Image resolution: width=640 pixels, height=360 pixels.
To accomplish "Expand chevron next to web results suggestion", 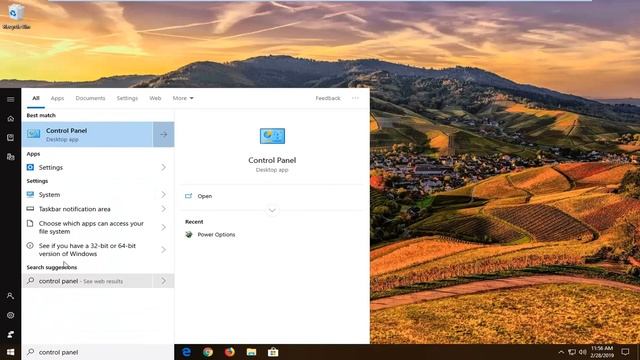I will click(x=164, y=281).
